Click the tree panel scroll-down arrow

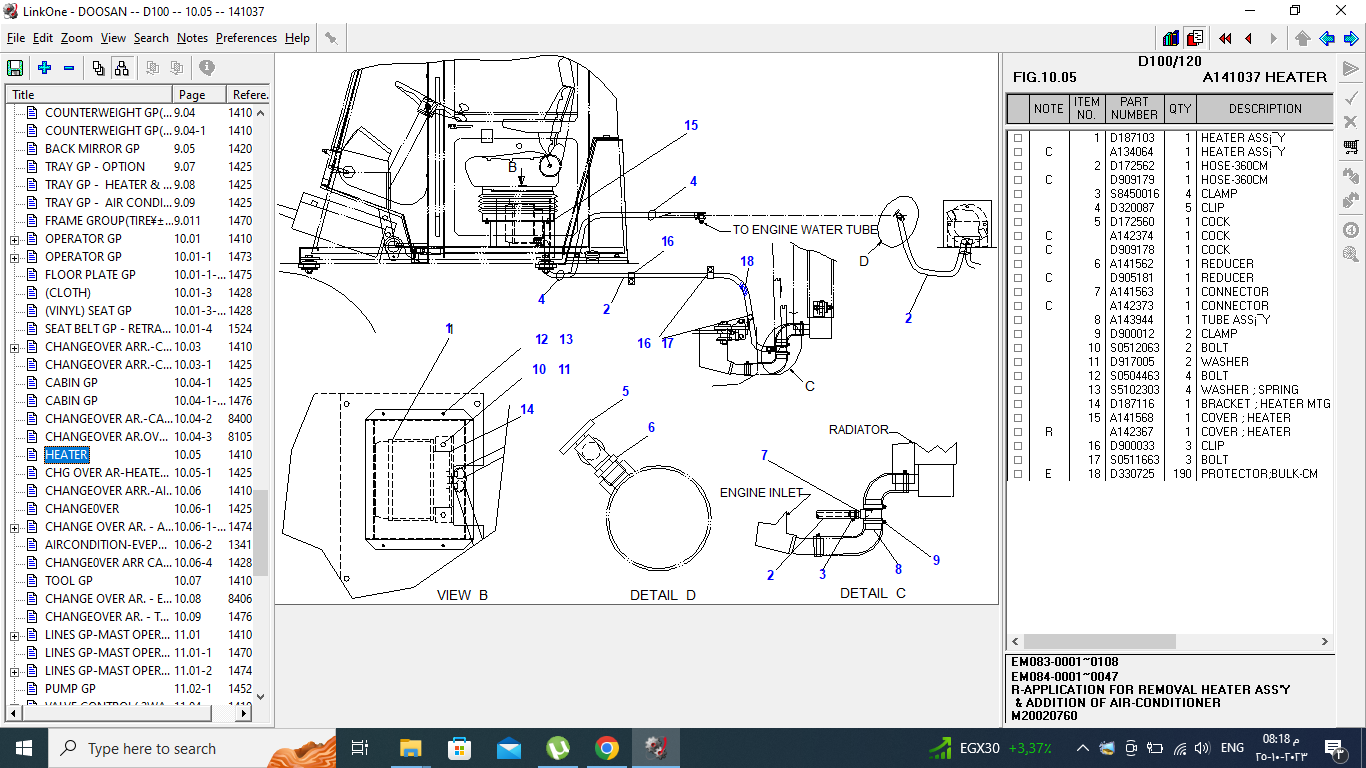click(x=261, y=696)
